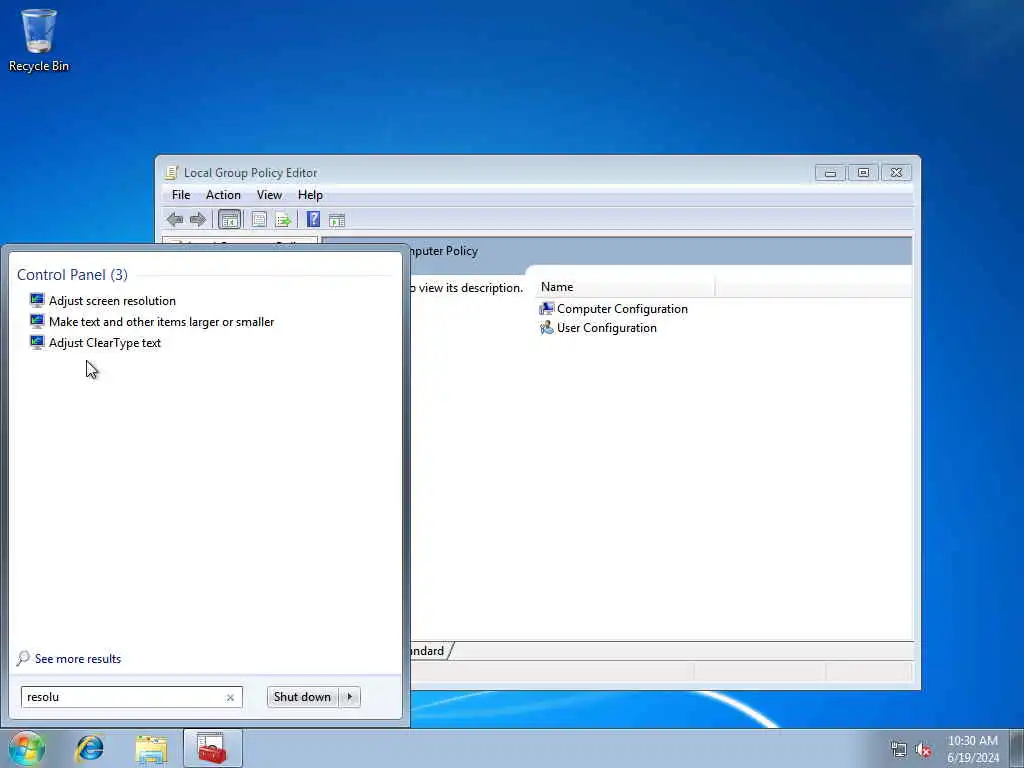Maximize the Local Group Policy Editor window

tap(863, 172)
